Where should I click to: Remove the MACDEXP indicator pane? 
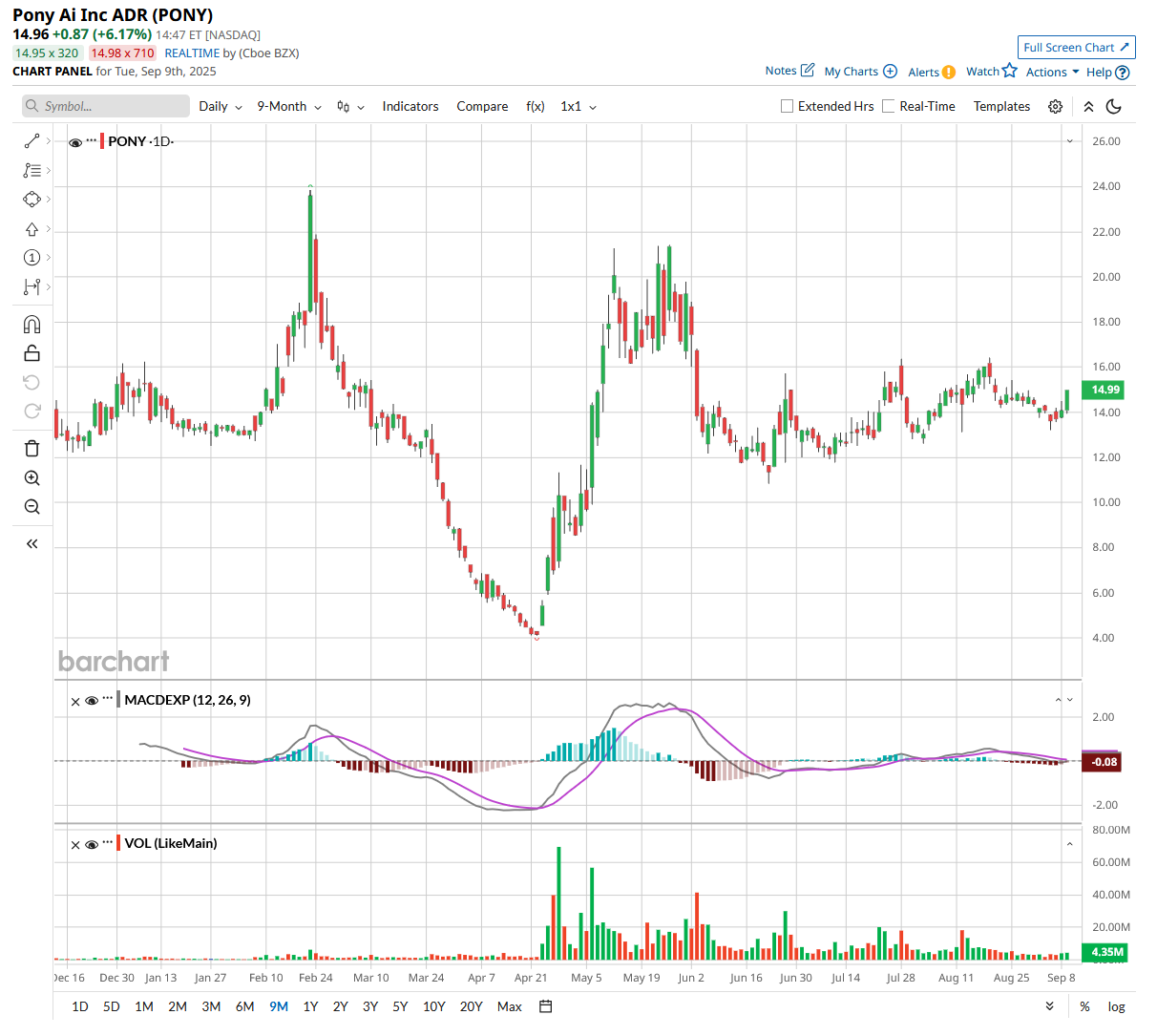75,702
